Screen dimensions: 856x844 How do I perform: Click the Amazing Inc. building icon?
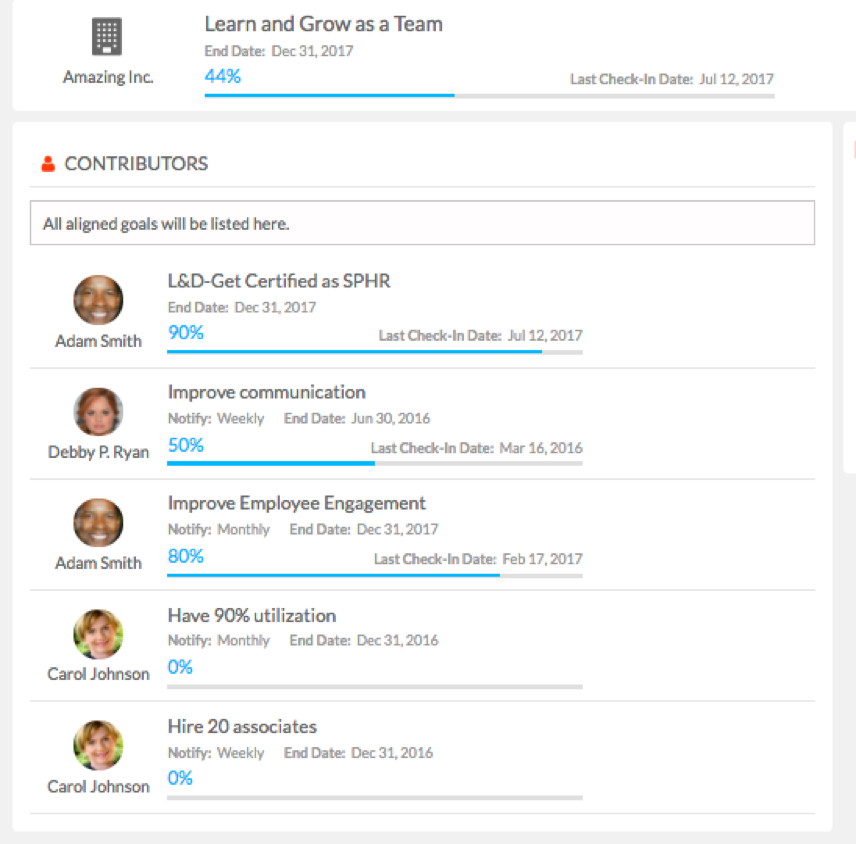106,37
